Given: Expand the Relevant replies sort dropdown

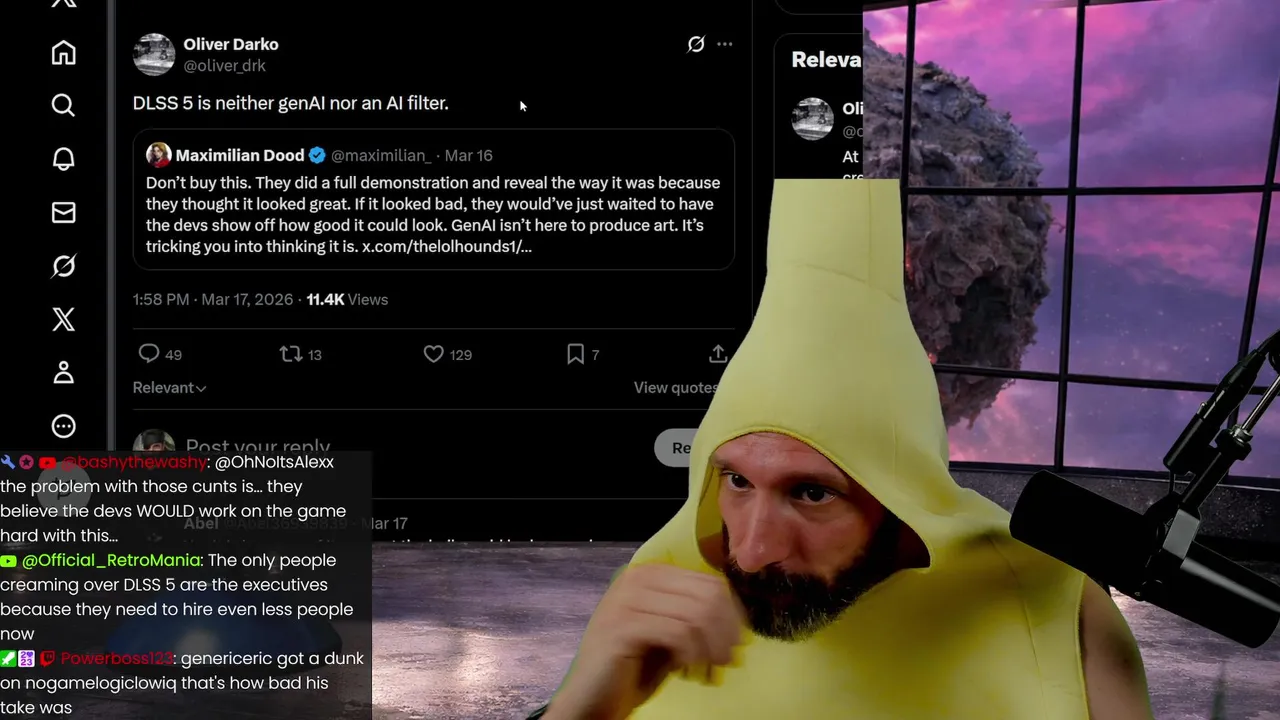Looking at the screenshot, I should [x=169, y=388].
